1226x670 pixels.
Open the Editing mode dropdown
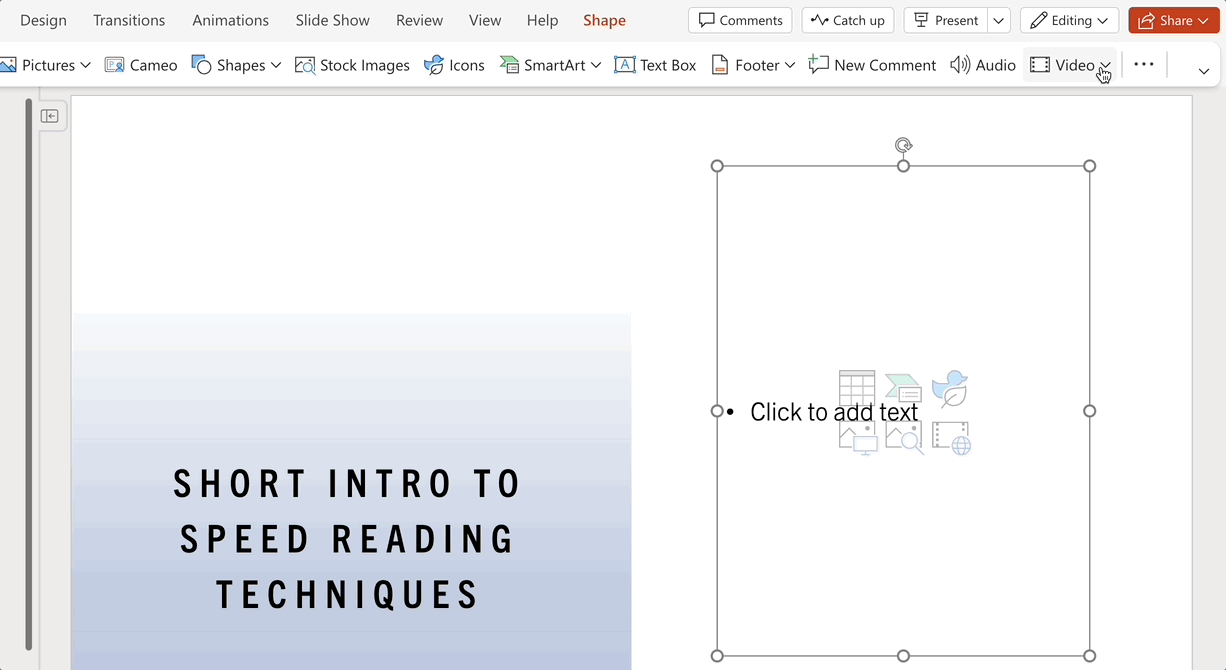coord(1069,20)
